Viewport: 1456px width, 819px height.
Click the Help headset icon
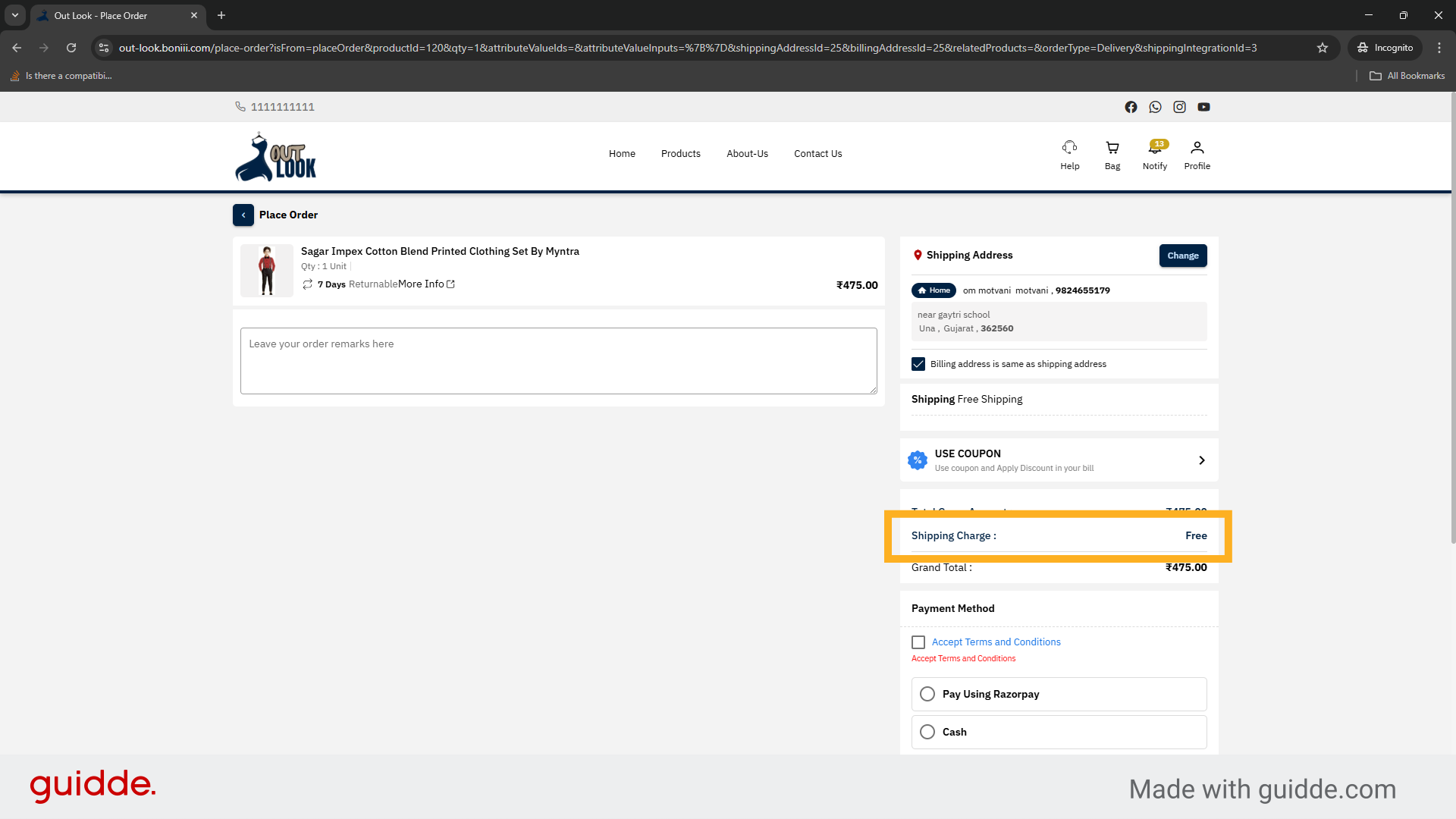click(x=1069, y=148)
